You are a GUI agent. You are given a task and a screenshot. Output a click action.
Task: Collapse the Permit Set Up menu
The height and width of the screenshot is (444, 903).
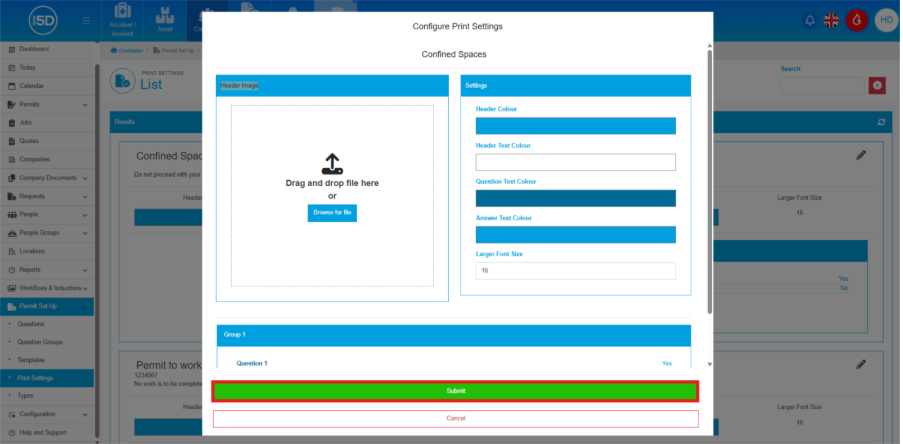47,306
